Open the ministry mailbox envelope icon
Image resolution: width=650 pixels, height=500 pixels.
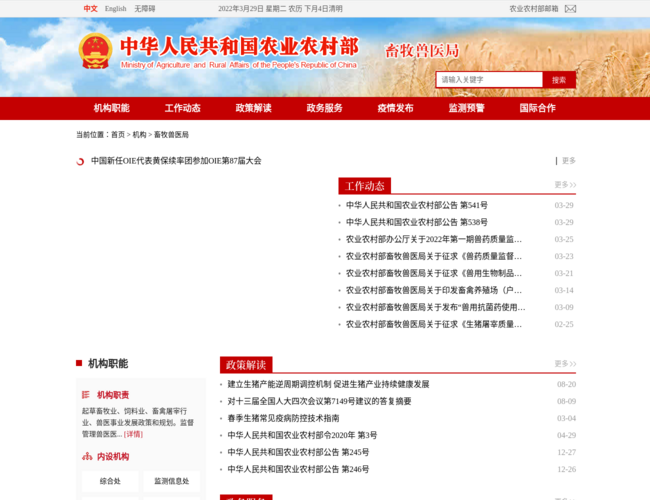pyautogui.click(x=570, y=9)
